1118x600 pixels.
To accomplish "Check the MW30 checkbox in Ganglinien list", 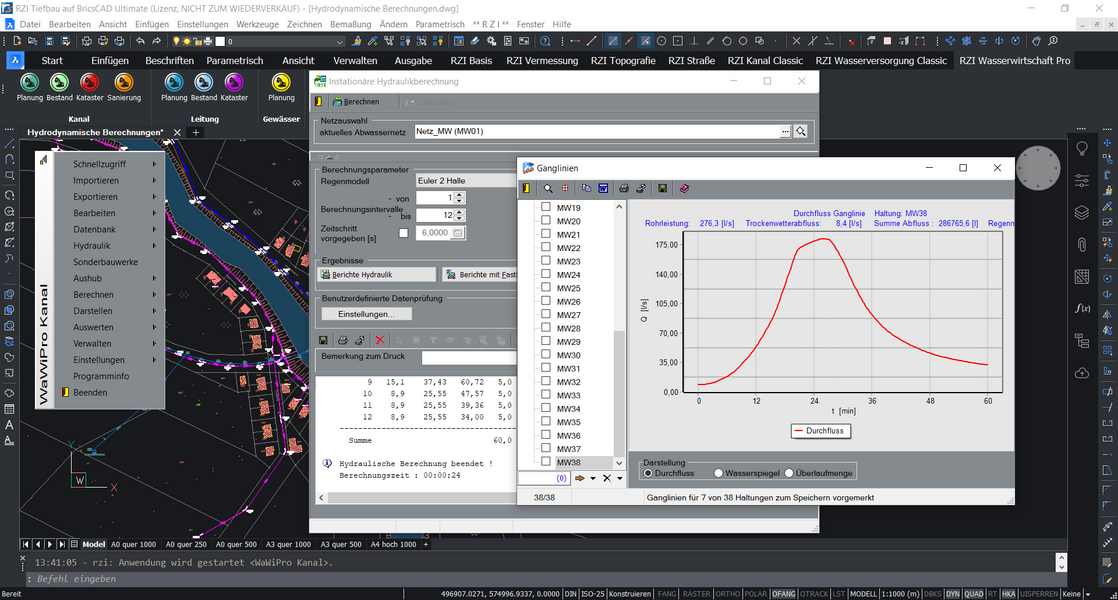I will click(x=545, y=355).
